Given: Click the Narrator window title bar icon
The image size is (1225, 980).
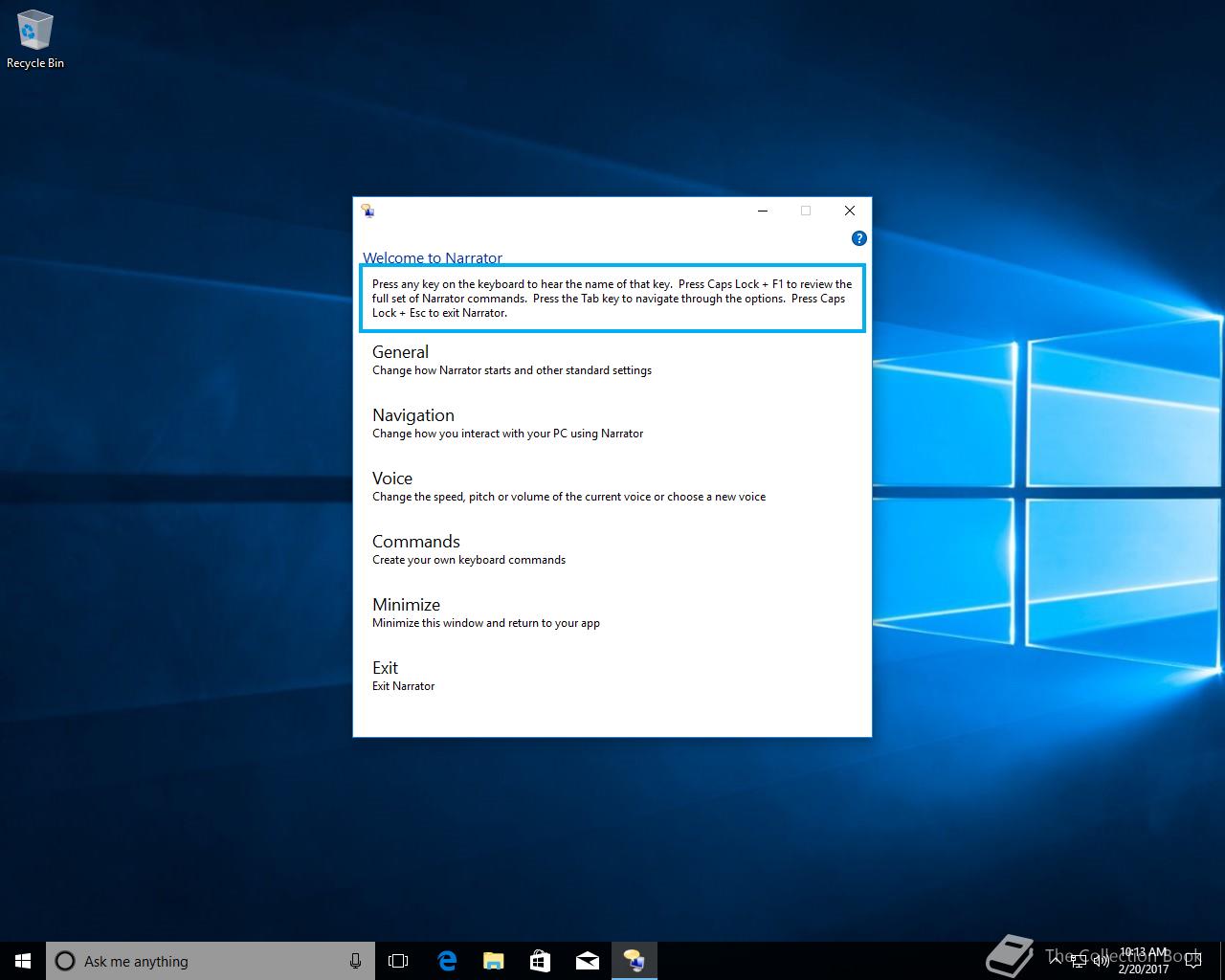Looking at the screenshot, I should [367, 211].
